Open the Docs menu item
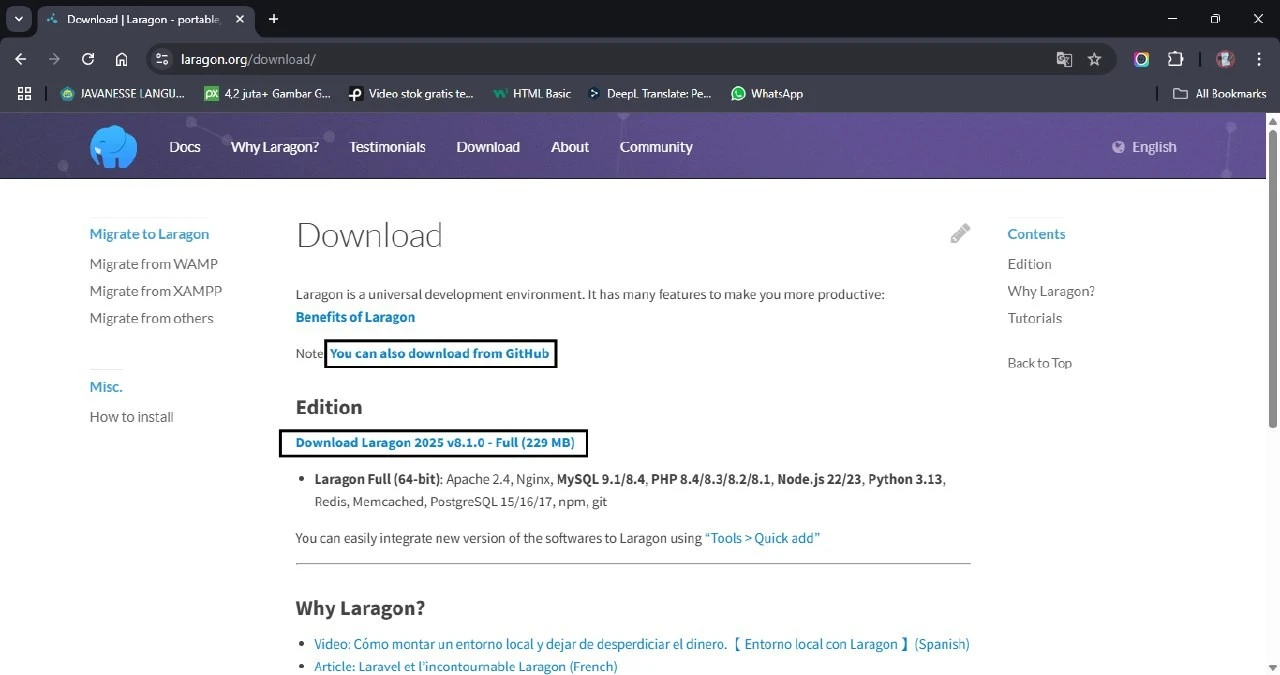1280x675 pixels. coord(185,147)
